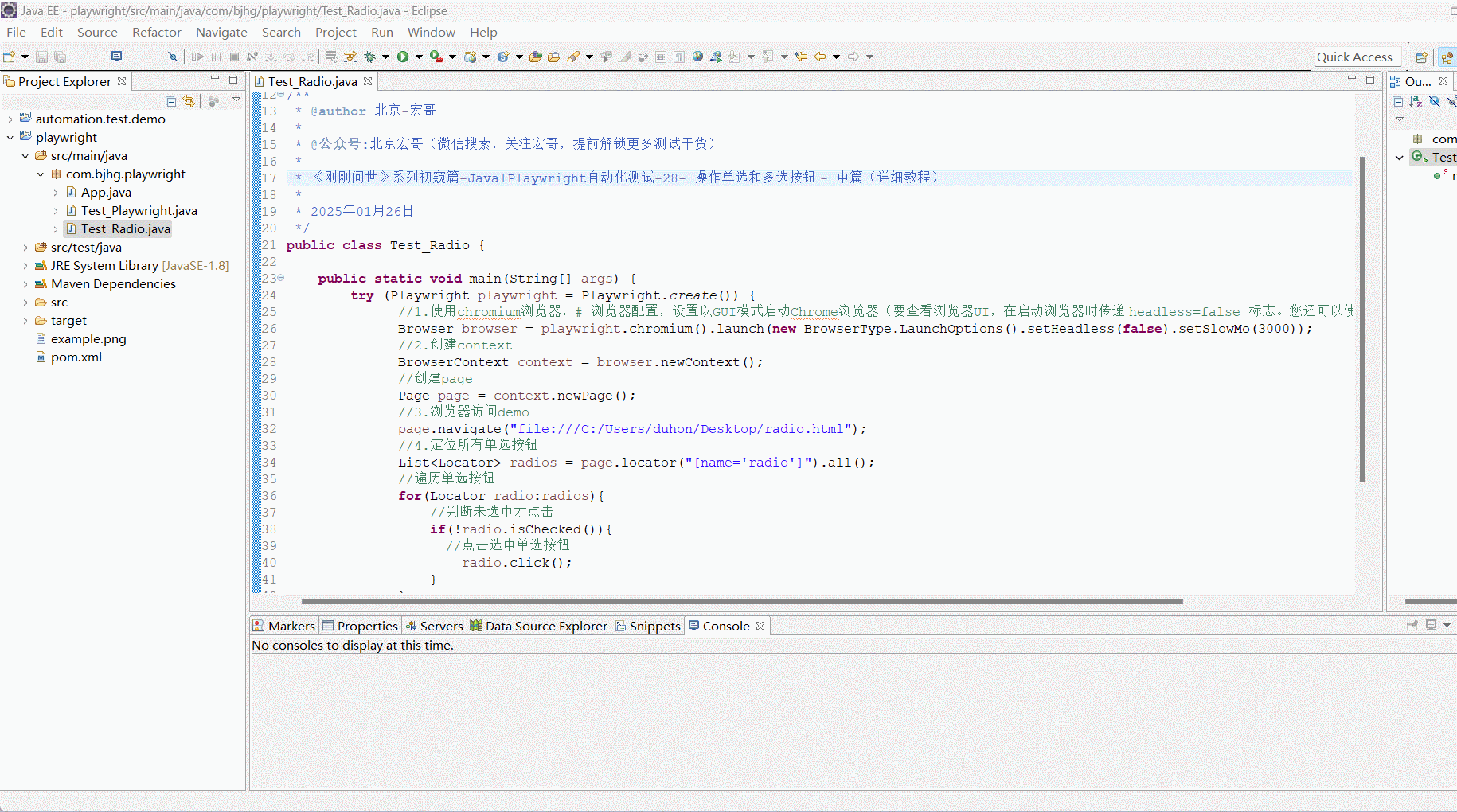Viewport: 1457px width, 812px height.
Task: Open the Window menu
Action: coord(432,32)
